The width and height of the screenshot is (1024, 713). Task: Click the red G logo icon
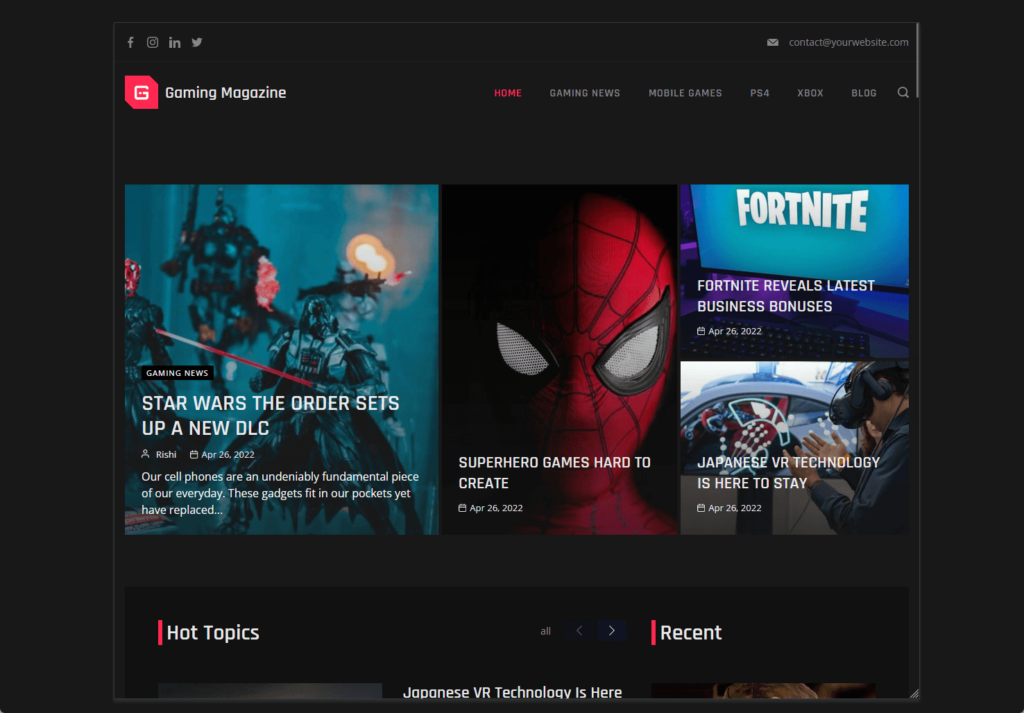pyautogui.click(x=141, y=92)
